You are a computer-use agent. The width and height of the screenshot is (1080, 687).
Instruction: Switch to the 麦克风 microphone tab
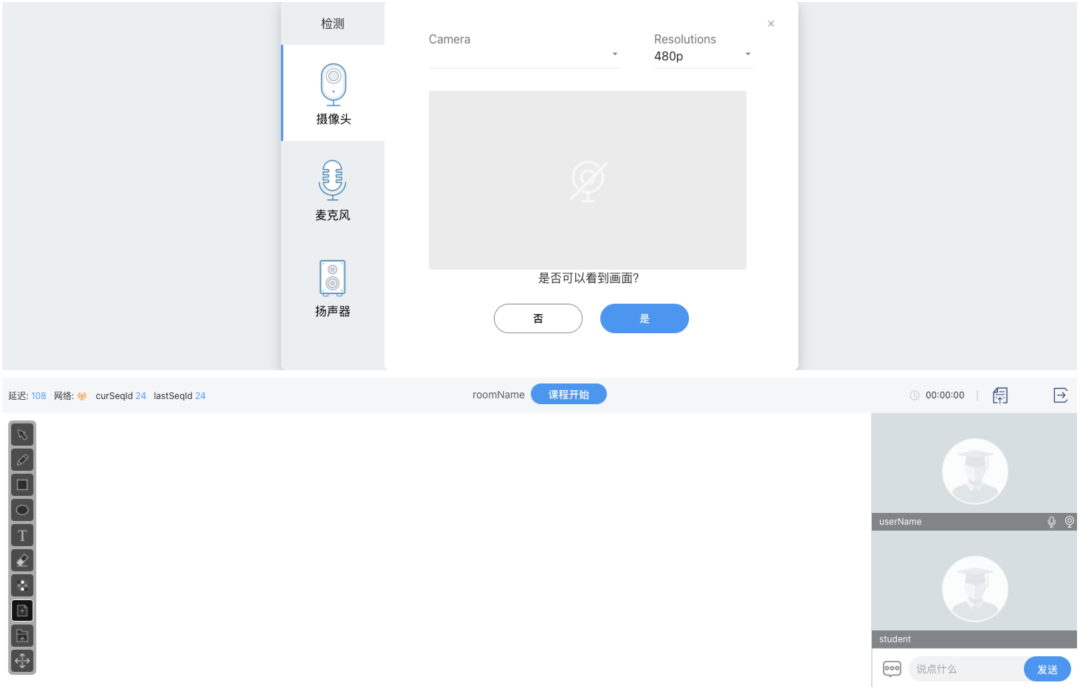click(x=331, y=190)
